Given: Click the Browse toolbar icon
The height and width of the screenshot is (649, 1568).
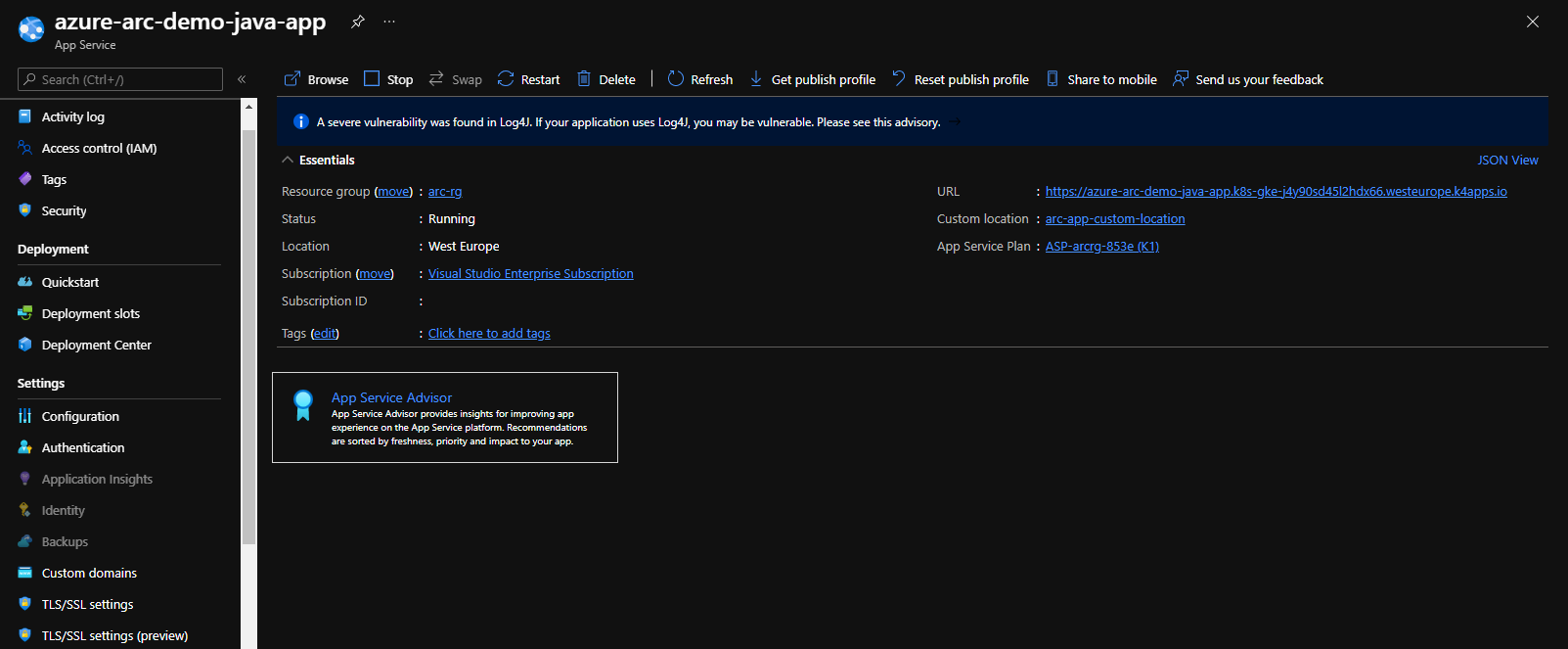Looking at the screenshot, I should pos(292,79).
